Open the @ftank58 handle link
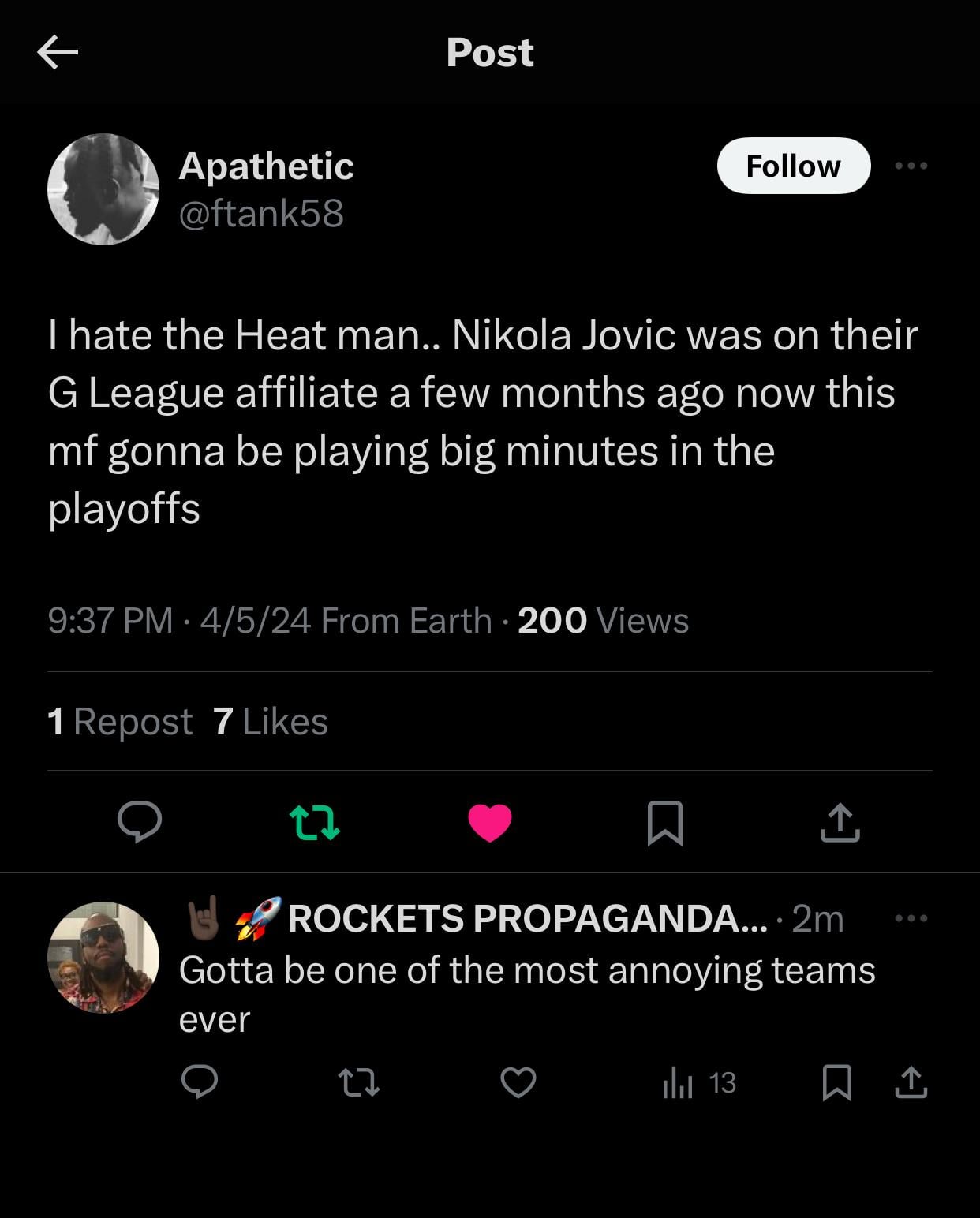 (x=261, y=213)
